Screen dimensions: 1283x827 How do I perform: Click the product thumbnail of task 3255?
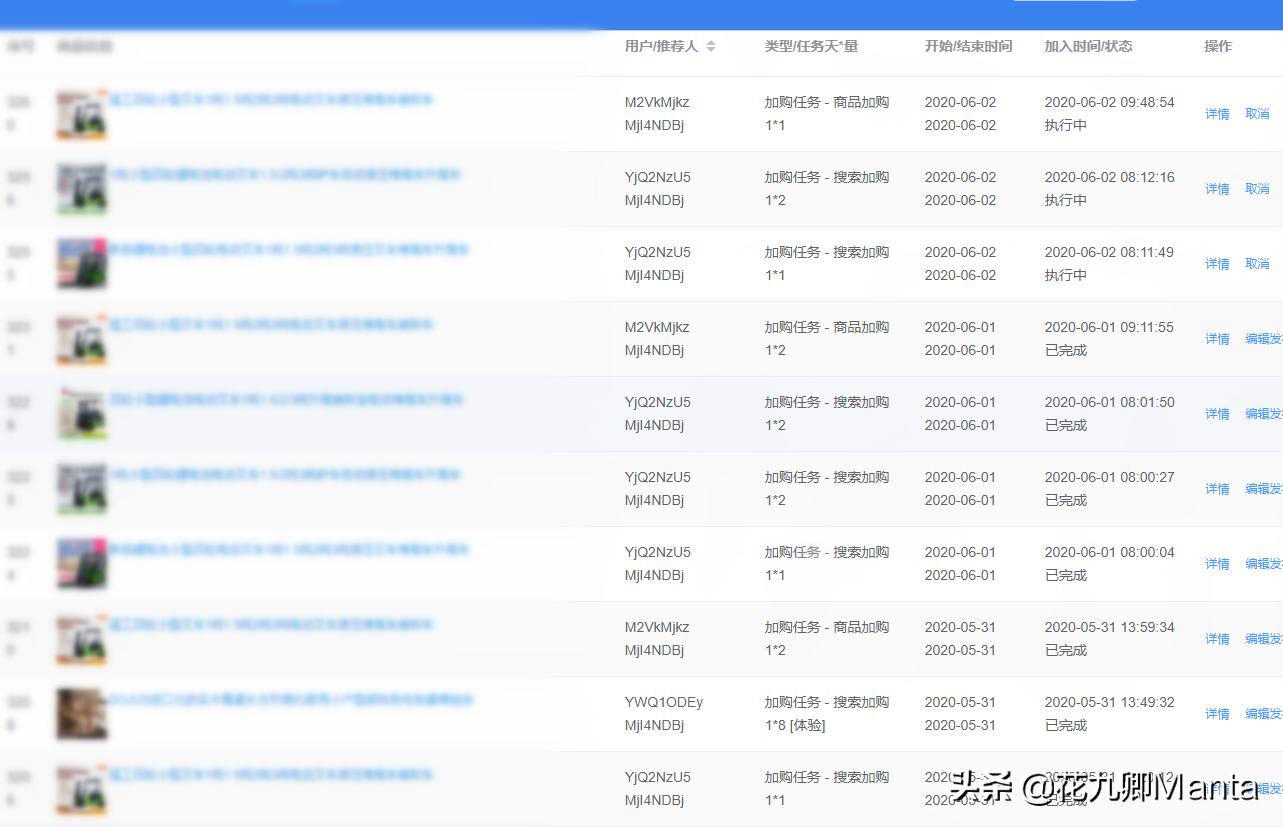pos(81,262)
